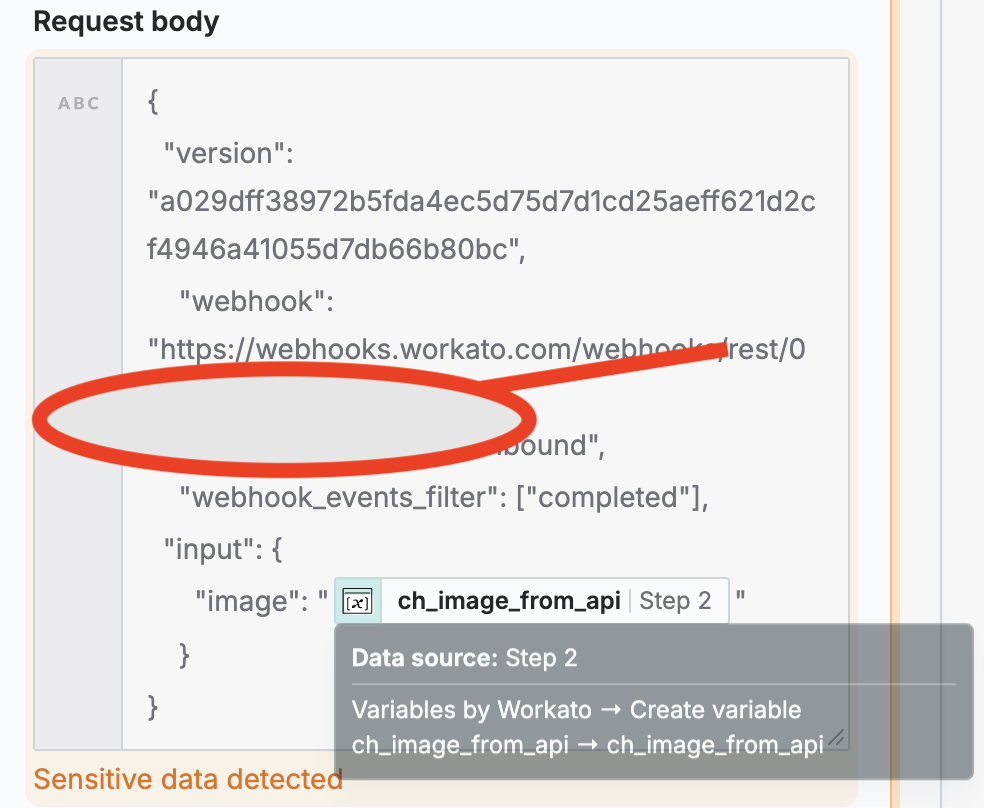Click the Data source: Step 2 tooltip header
The image size is (984, 808).
464,658
